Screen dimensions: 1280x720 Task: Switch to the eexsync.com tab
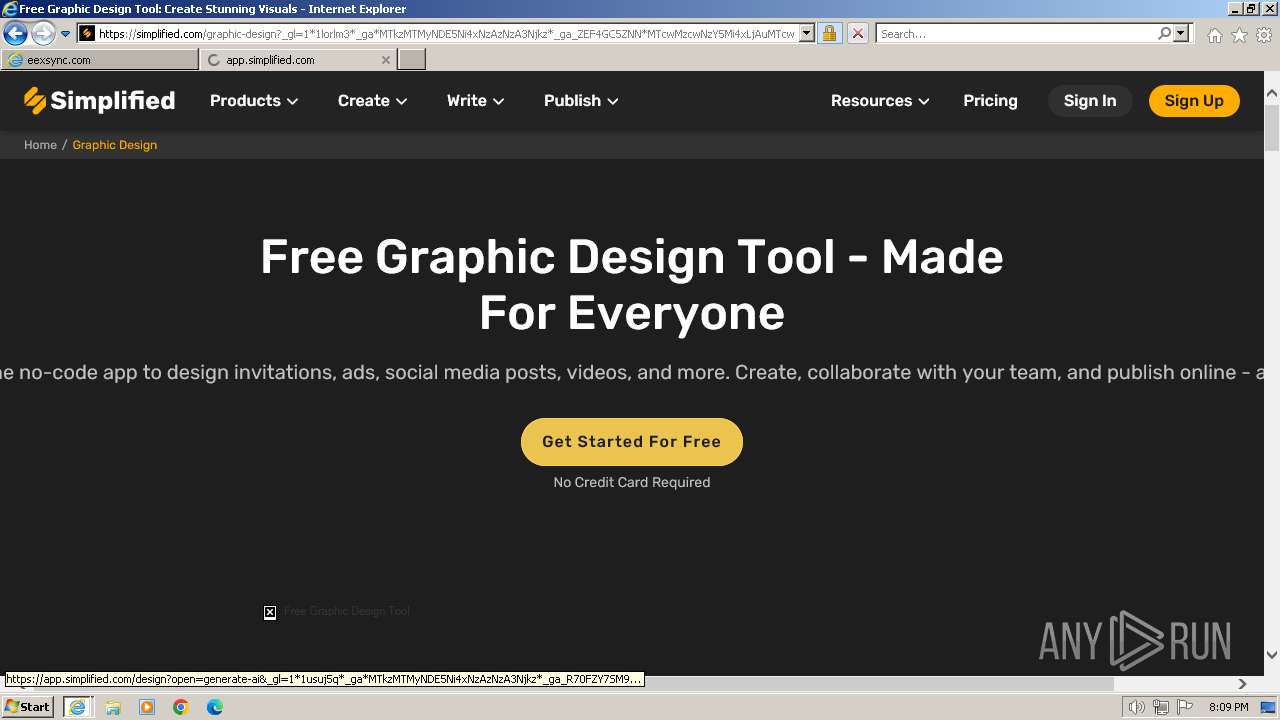pyautogui.click(x=100, y=60)
